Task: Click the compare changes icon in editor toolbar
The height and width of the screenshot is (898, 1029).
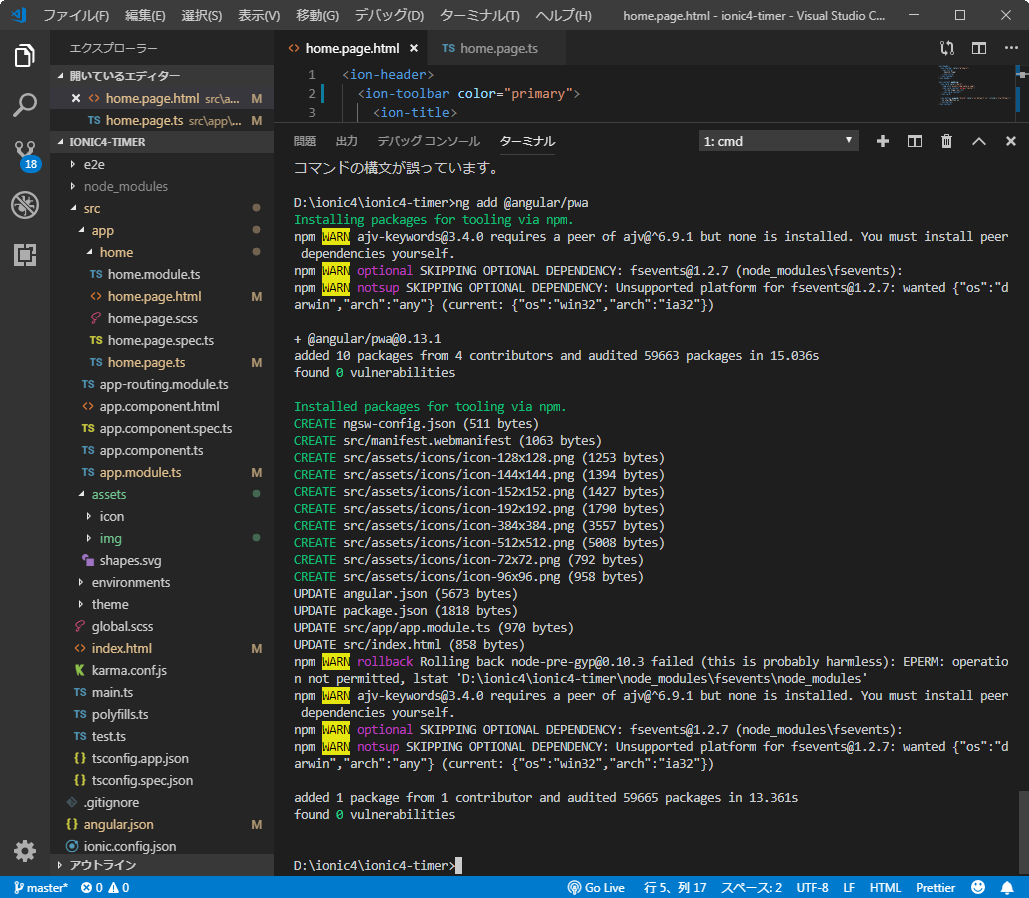Action: point(947,48)
